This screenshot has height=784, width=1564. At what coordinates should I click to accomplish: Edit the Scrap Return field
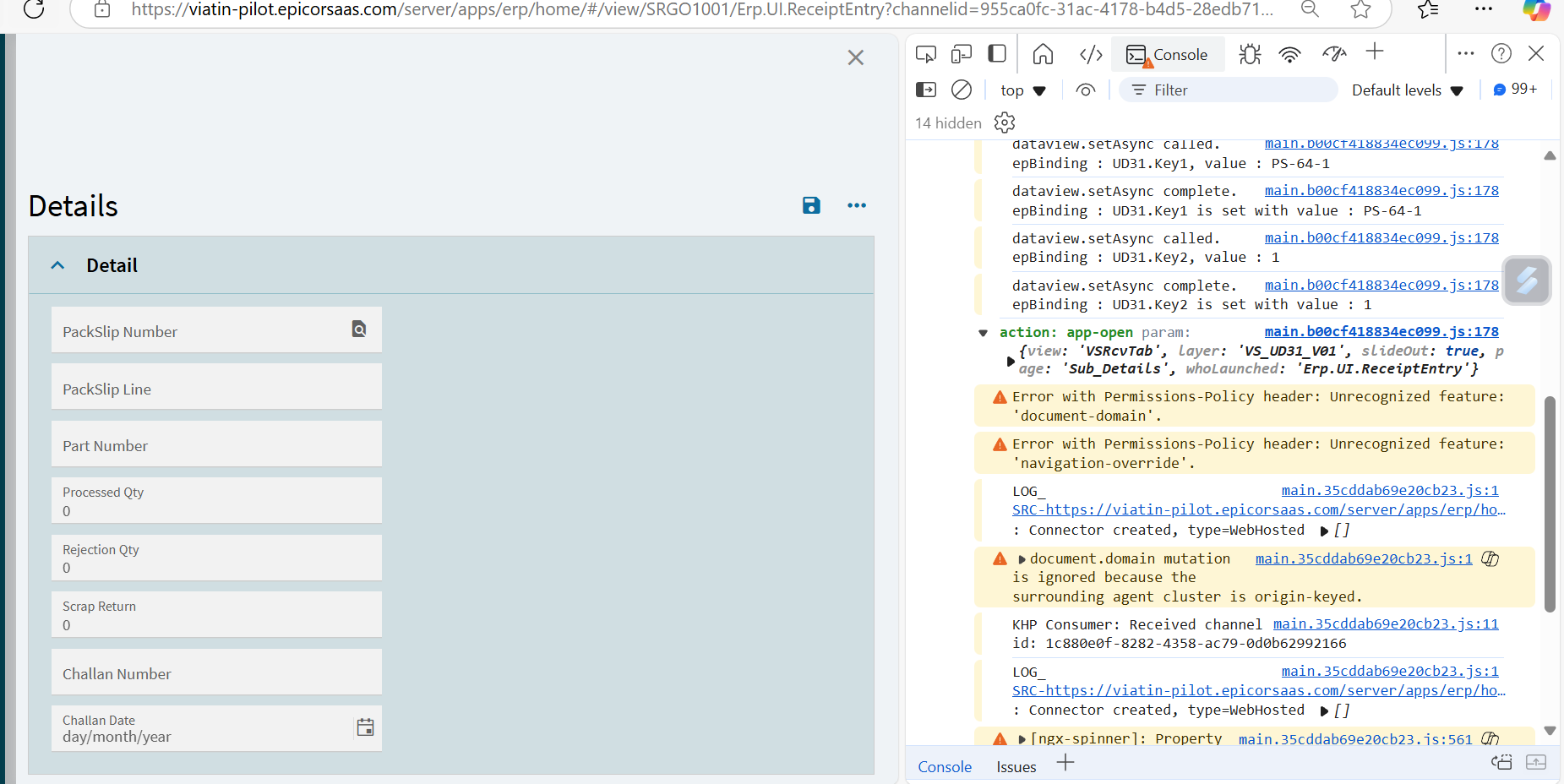pos(216,615)
